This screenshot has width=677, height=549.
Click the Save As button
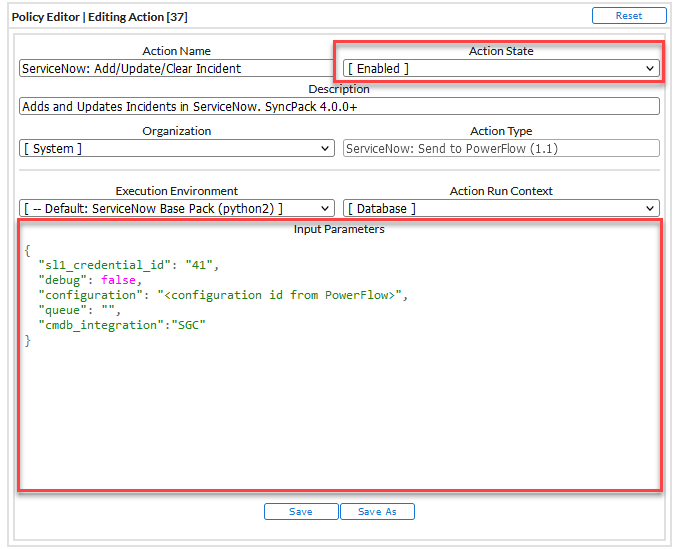377,511
